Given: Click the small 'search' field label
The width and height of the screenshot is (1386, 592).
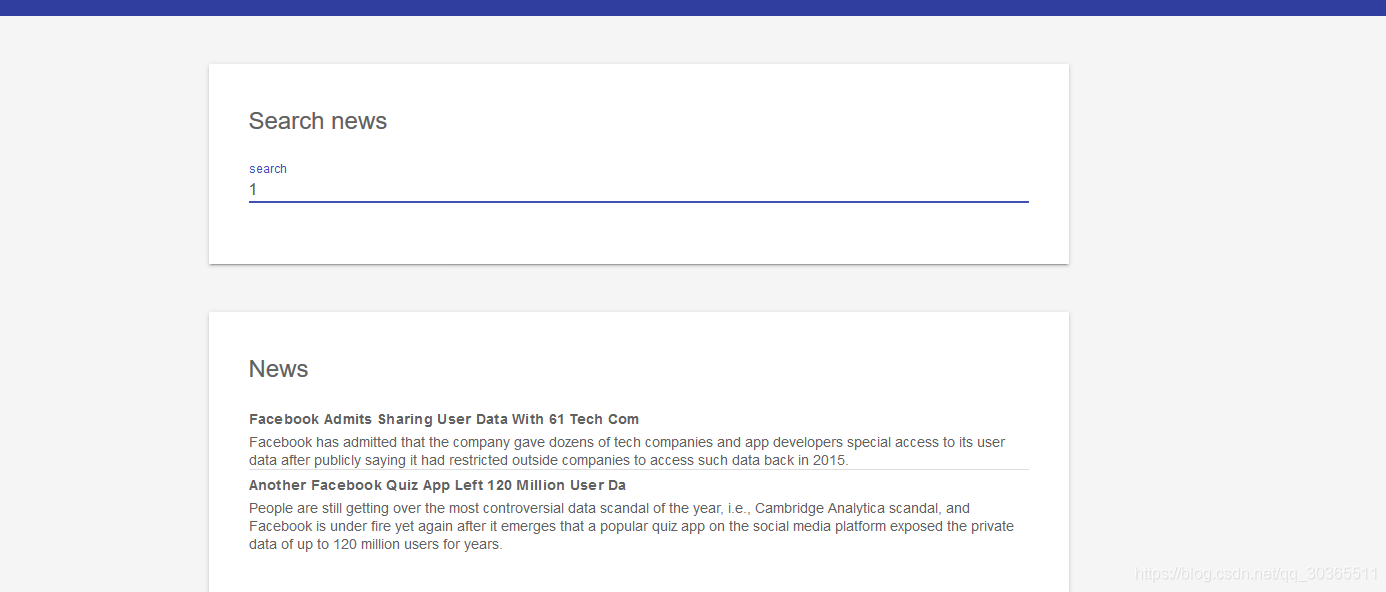Looking at the screenshot, I should [268, 169].
